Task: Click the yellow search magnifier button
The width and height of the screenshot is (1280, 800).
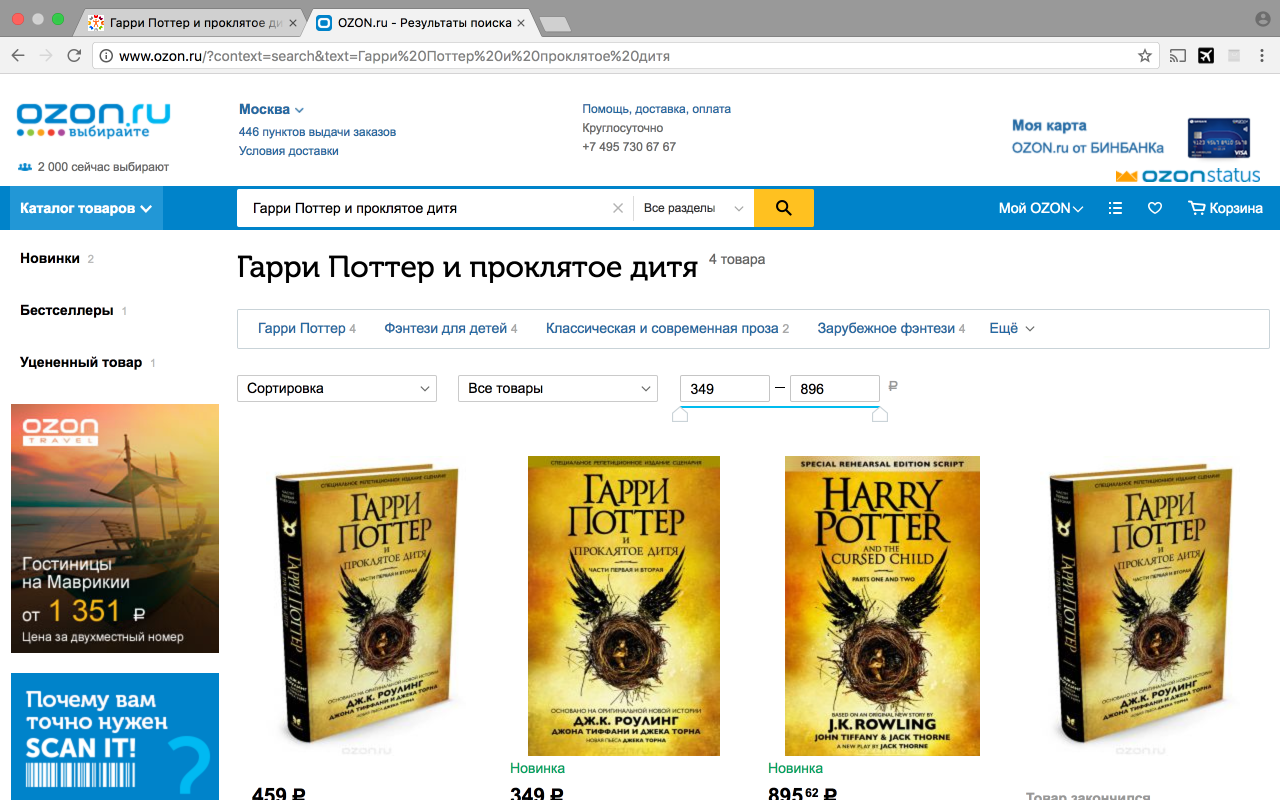Action: tap(783, 208)
